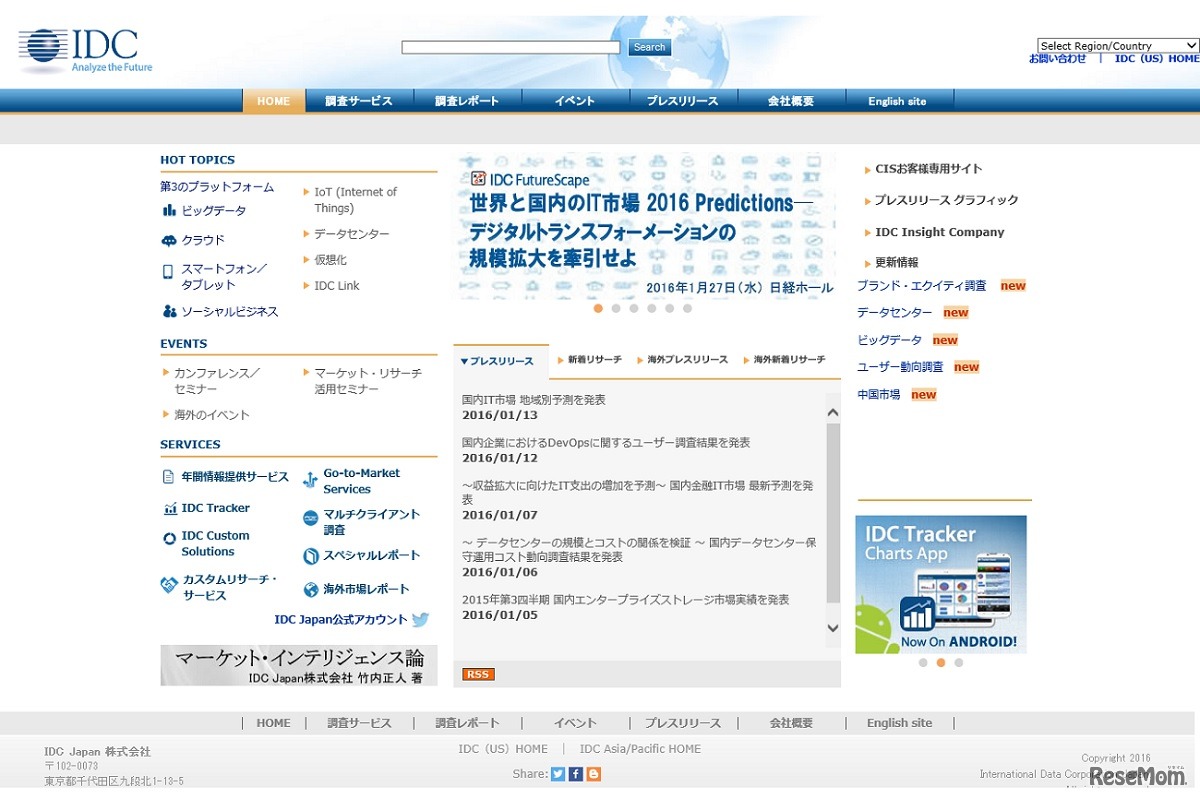Click the smartphone/tablet icon
The height and width of the screenshot is (799, 1200).
[168, 272]
